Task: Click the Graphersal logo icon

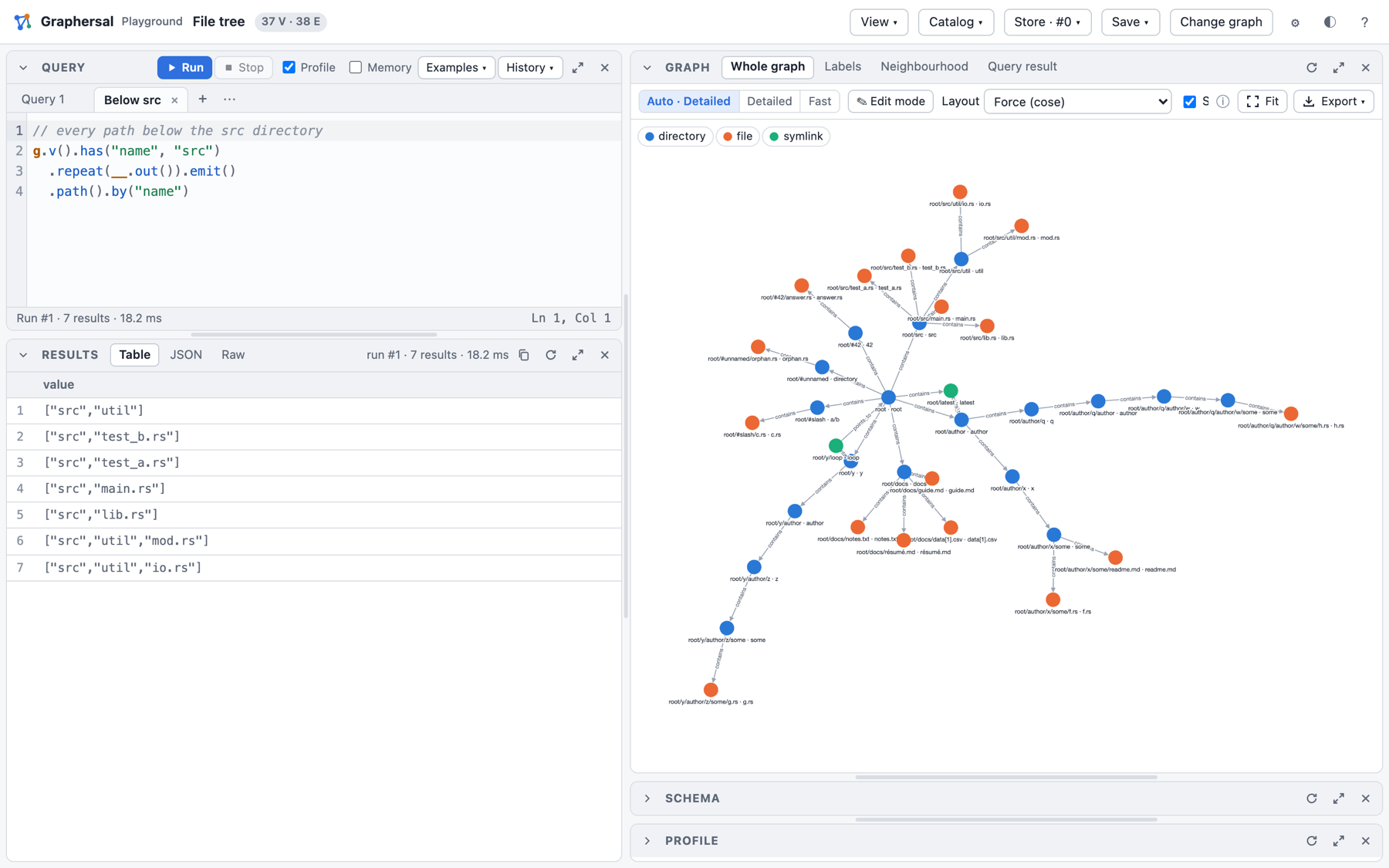Action: [x=23, y=22]
